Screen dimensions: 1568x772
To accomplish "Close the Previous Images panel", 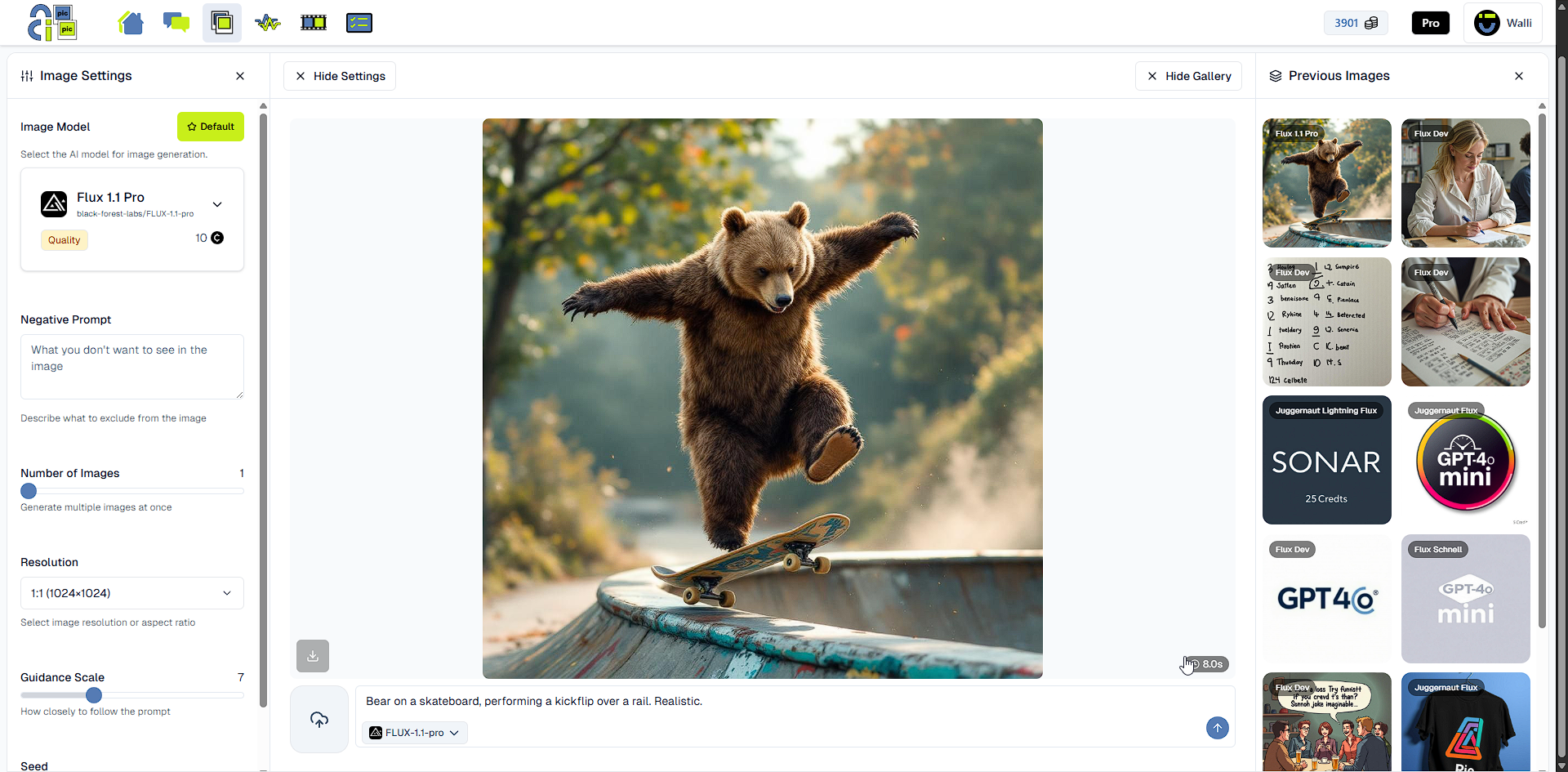I will pyautogui.click(x=1519, y=76).
